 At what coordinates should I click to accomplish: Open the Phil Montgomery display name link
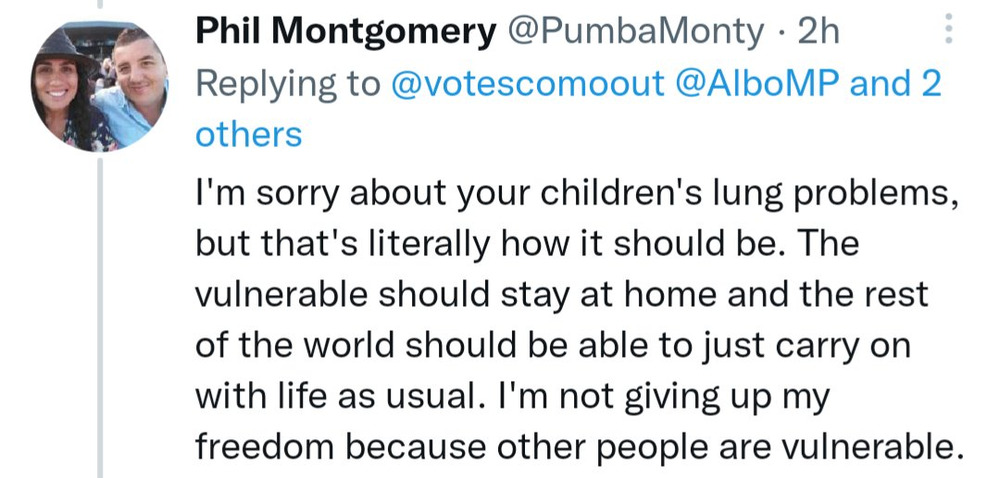pos(346,31)
